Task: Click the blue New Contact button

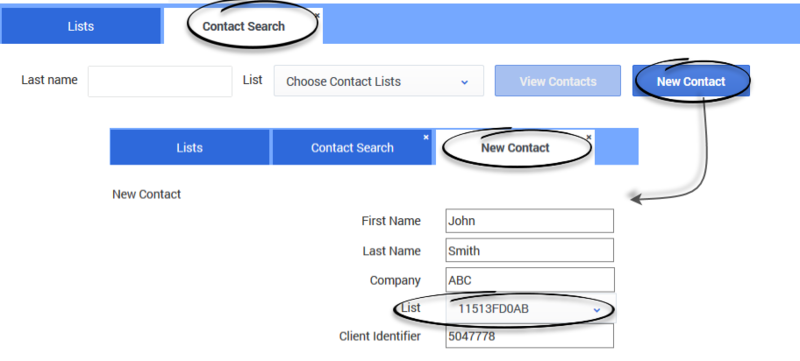Action: (691, 81)
